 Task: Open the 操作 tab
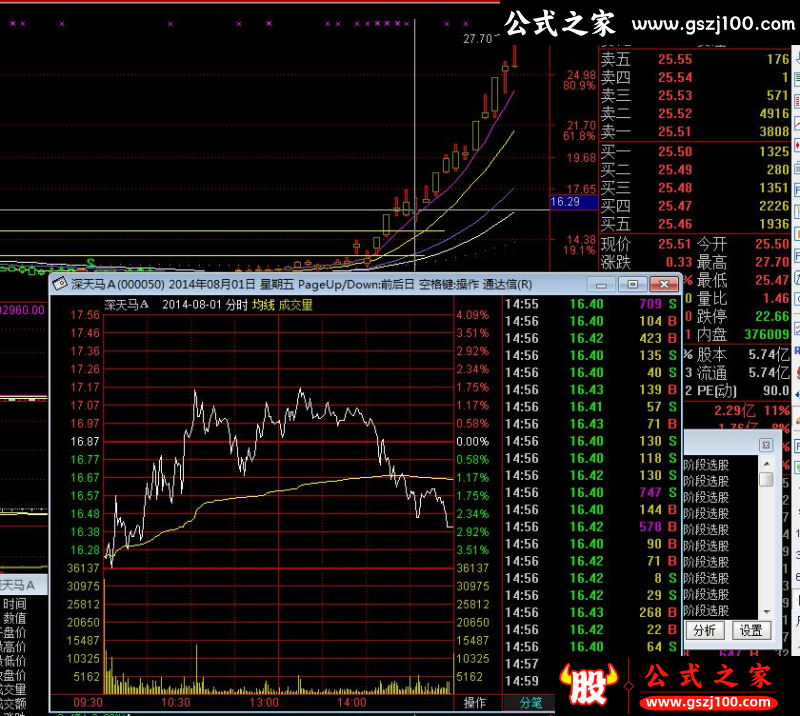[474, 703]
